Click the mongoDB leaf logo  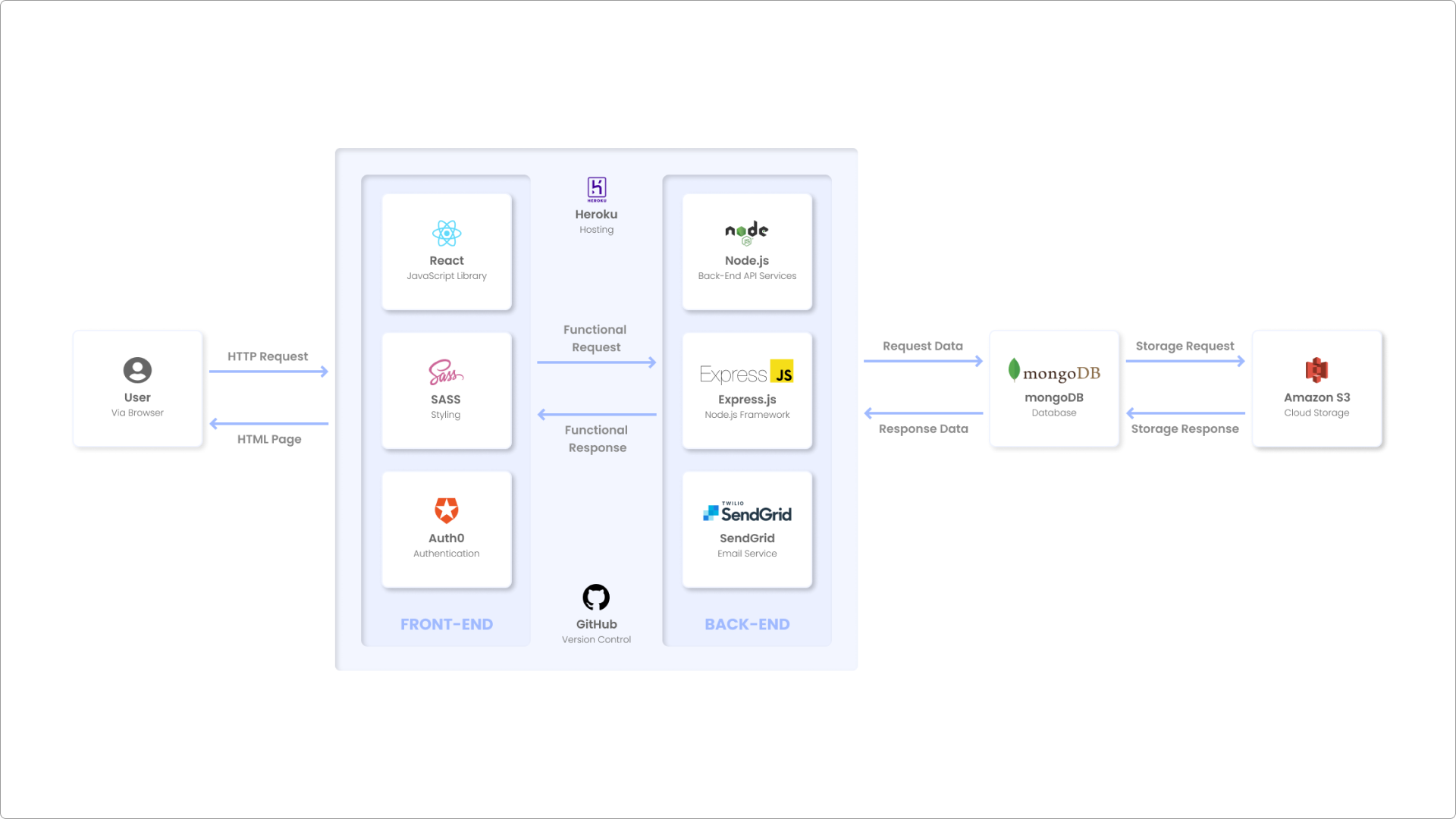pos(1015,370)
